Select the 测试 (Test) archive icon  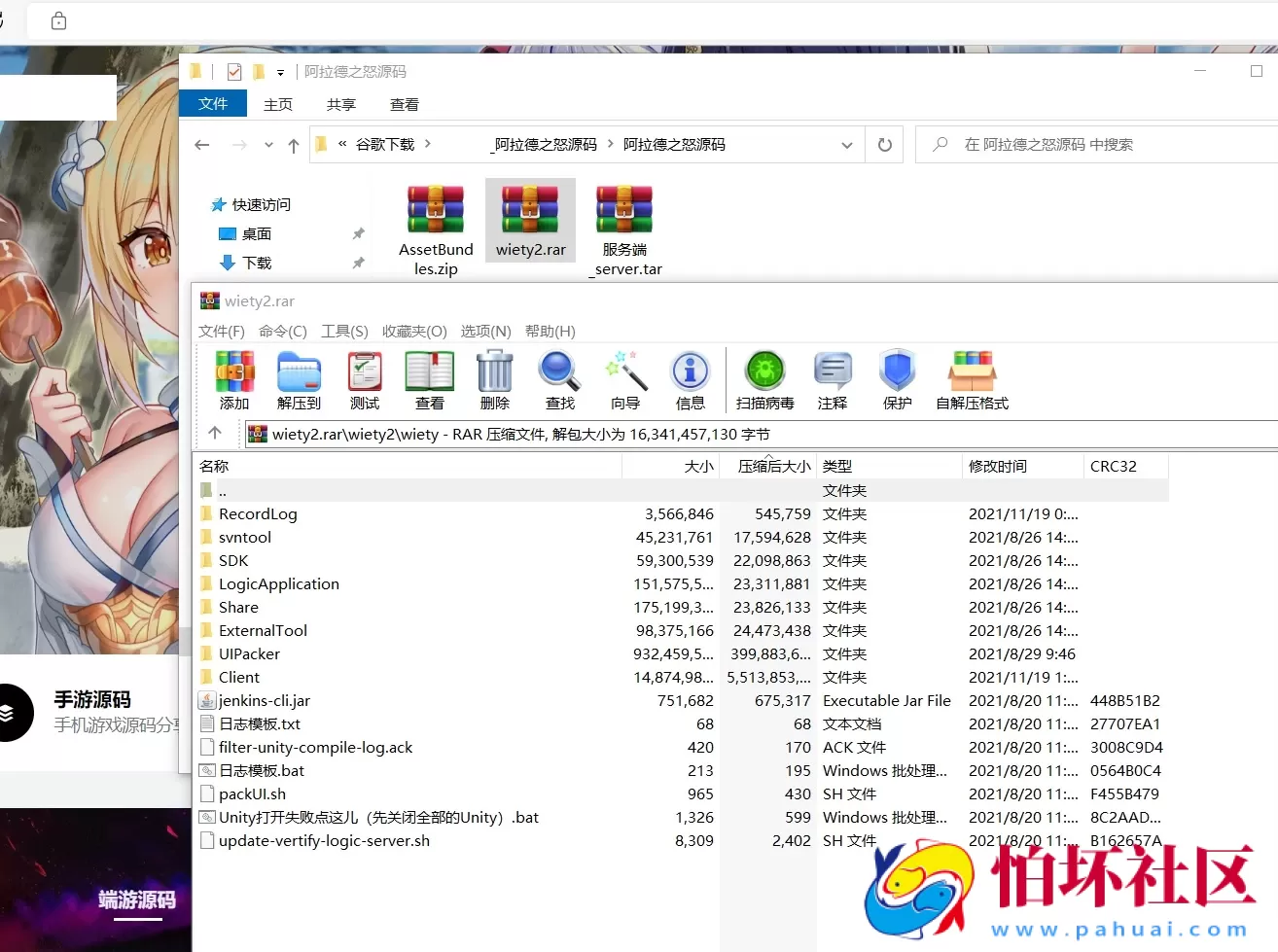365,379
